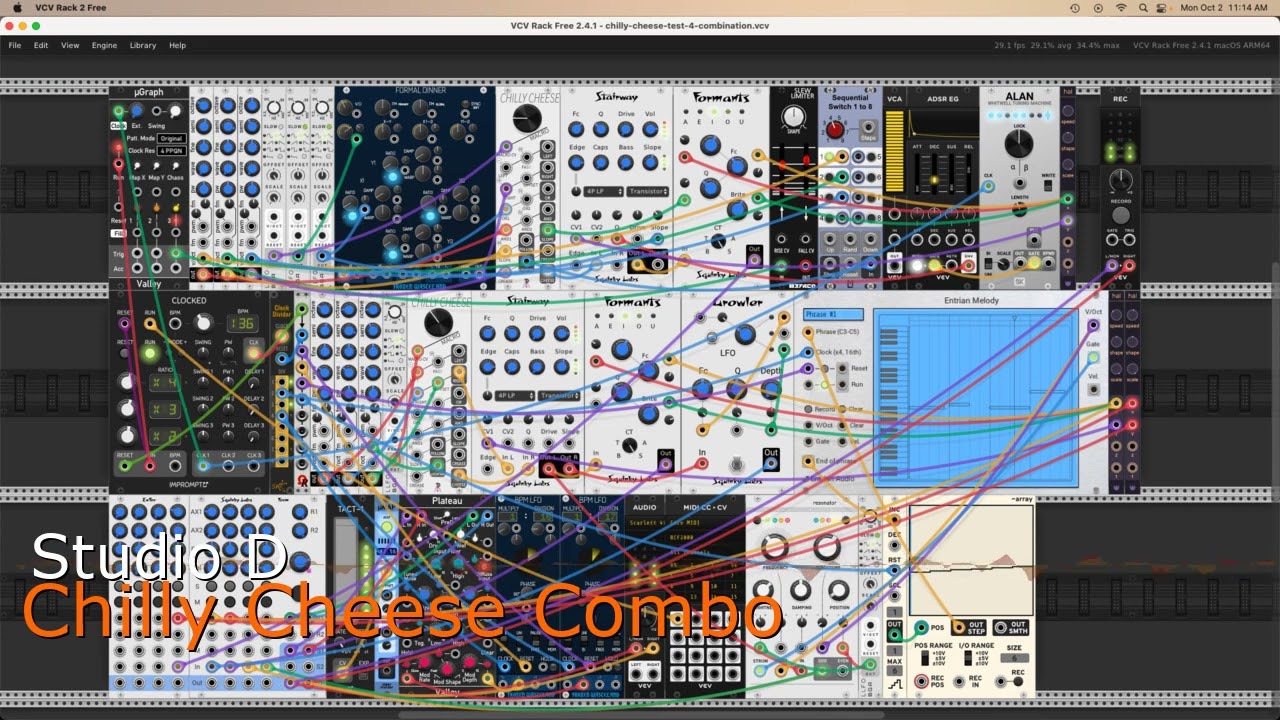
Task: Open the Phrase #1 selector on Entrian Melody
Action: click(x=832, y=314)
